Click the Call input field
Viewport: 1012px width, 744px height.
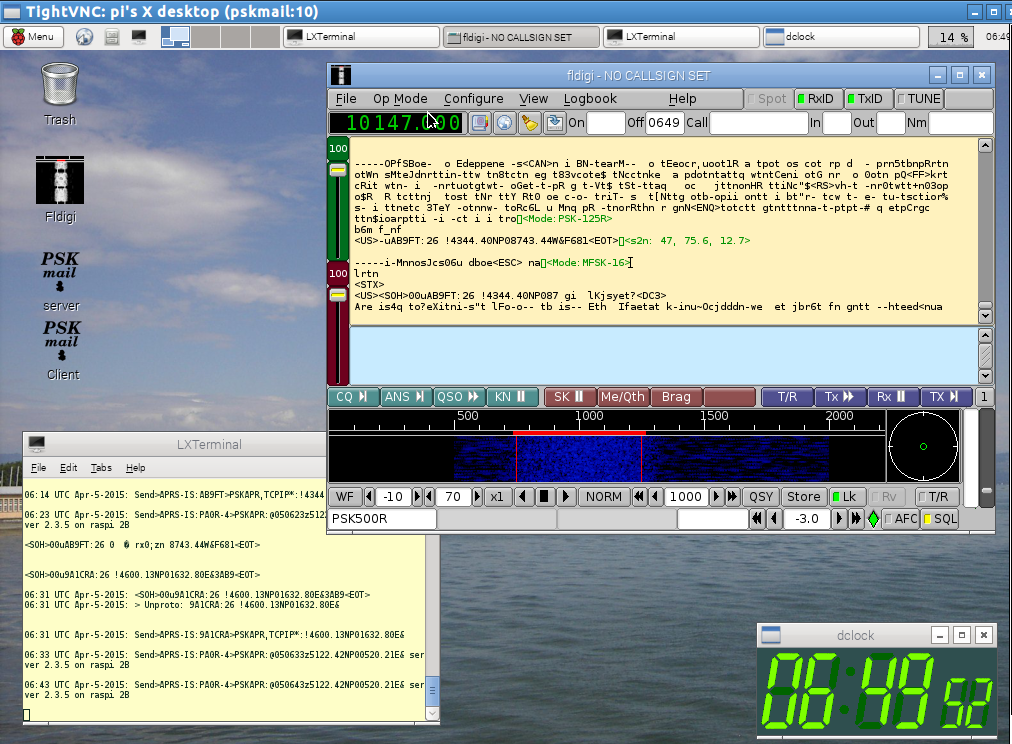(x=759, y=123)
